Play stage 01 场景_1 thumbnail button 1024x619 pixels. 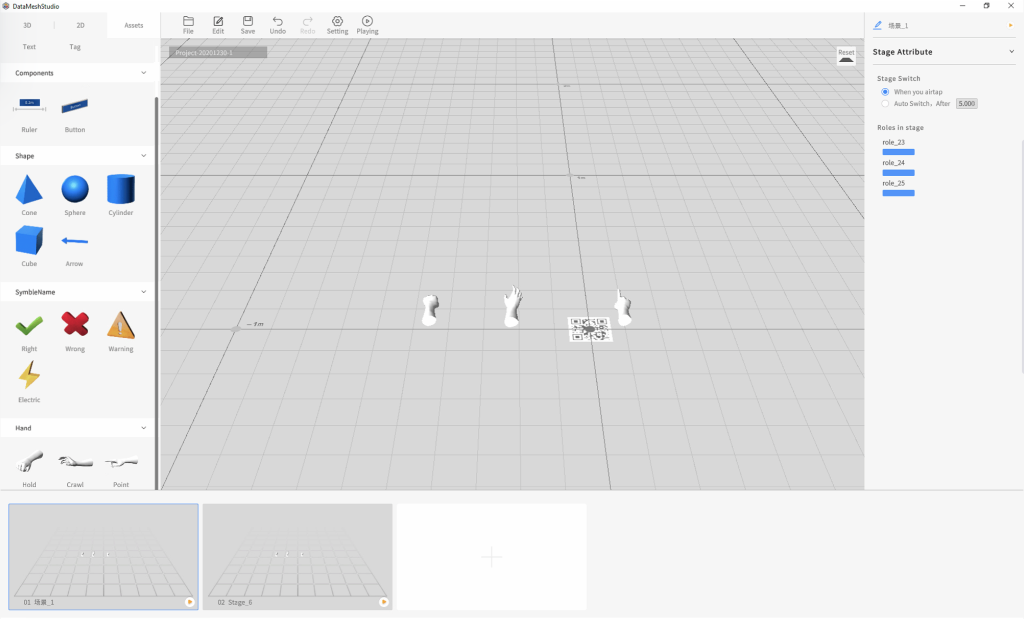pos(190,602)
